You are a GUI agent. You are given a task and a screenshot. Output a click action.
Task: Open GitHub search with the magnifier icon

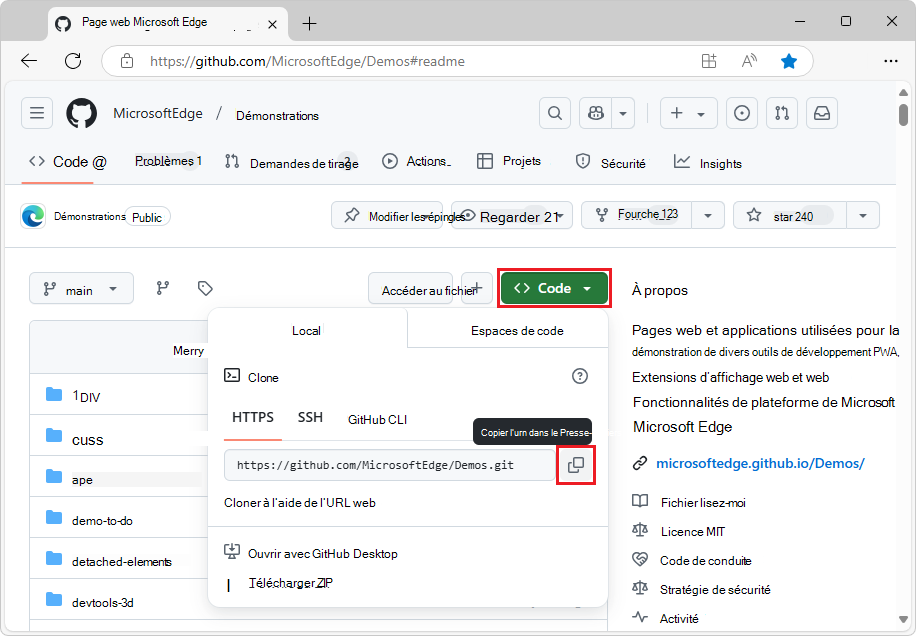click(x=554, y=113)
